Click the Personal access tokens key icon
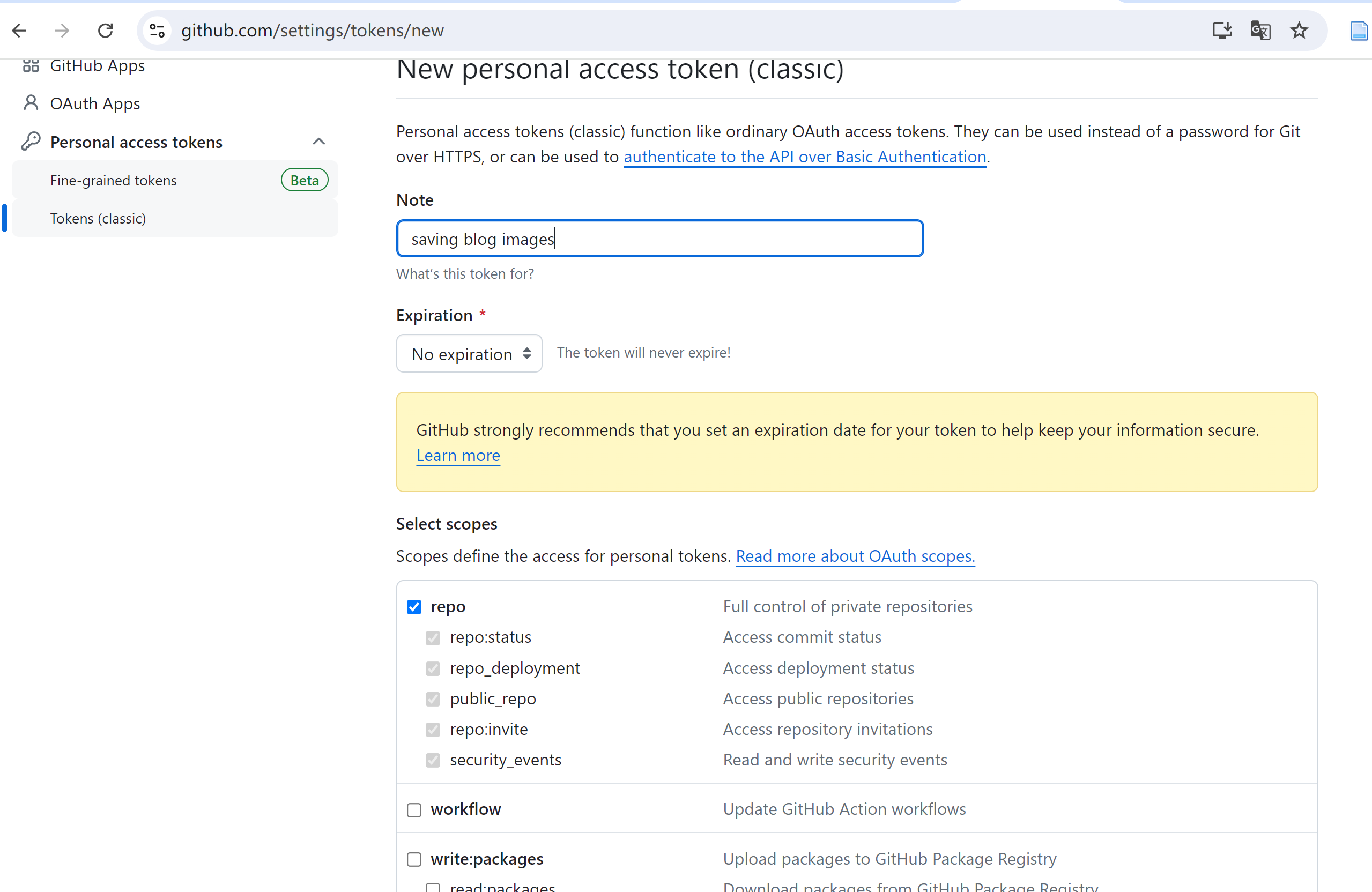The height and width of the screenshot is (892, 1372). tap(32, 140)
